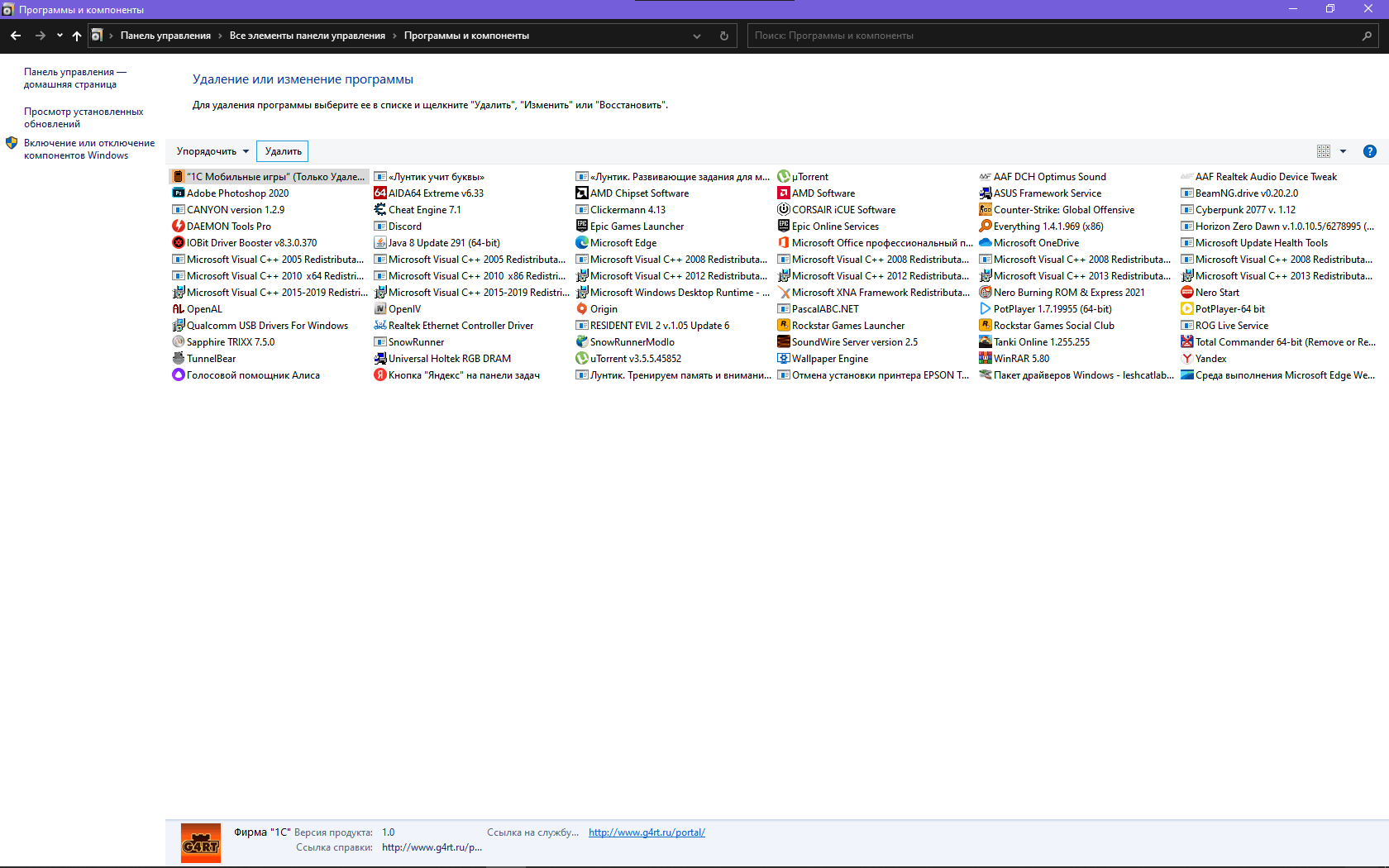Click the Tanki Online icon
The height and width of the screenshot is (868, 1389).
point(985,342)
